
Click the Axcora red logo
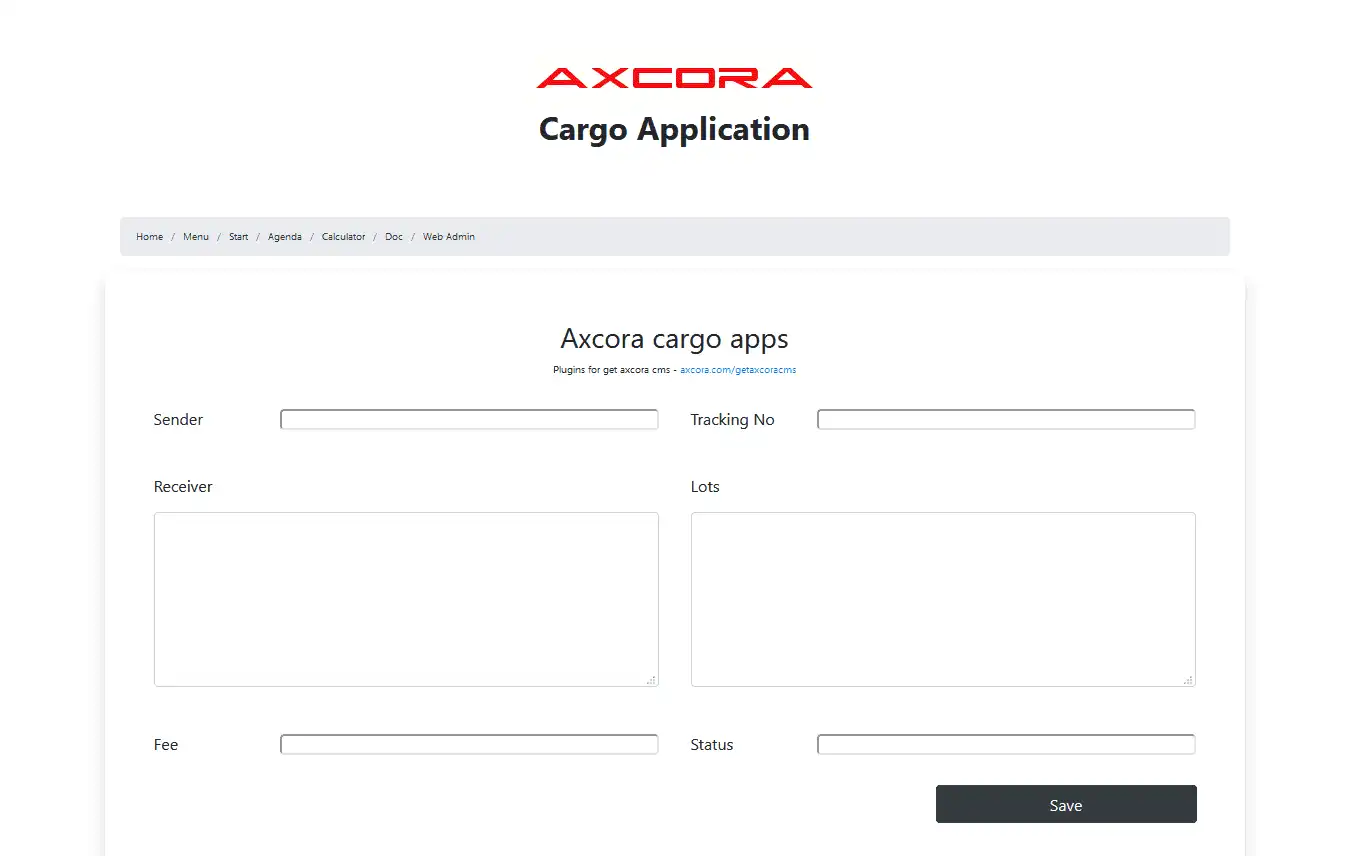click(674, 78)
